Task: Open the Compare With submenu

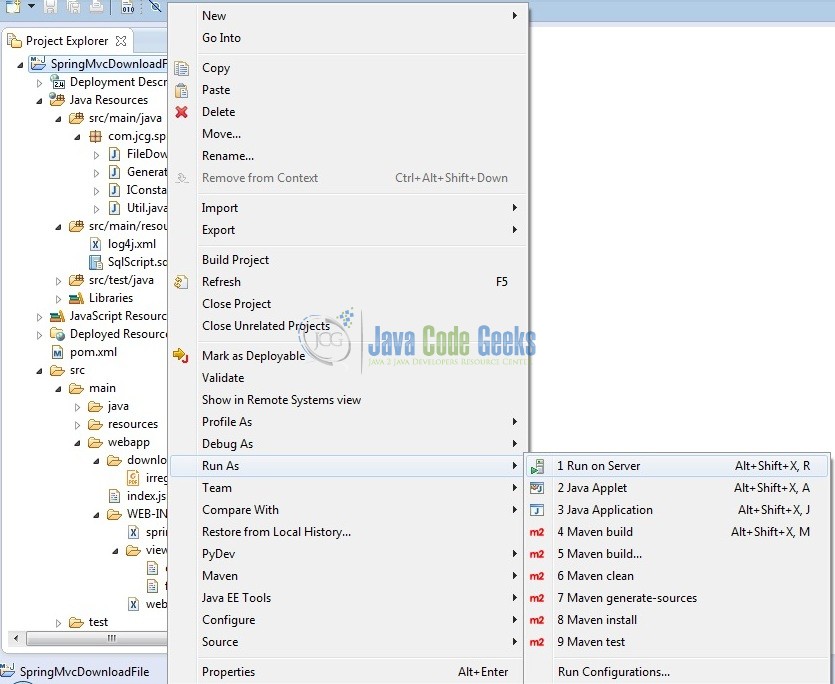Action: coord(348,510)
